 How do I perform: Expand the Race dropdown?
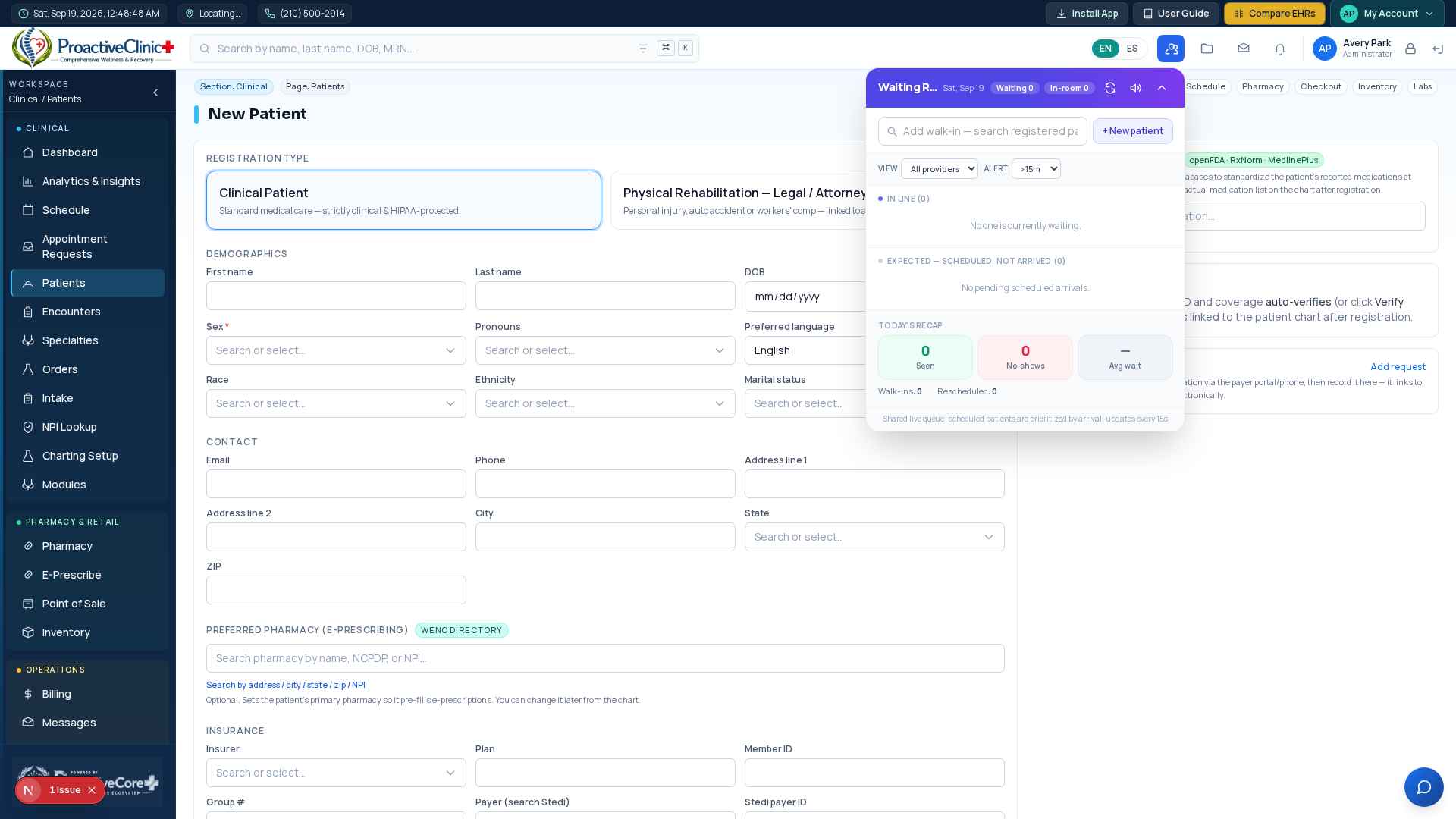click(x=336, y=403)
